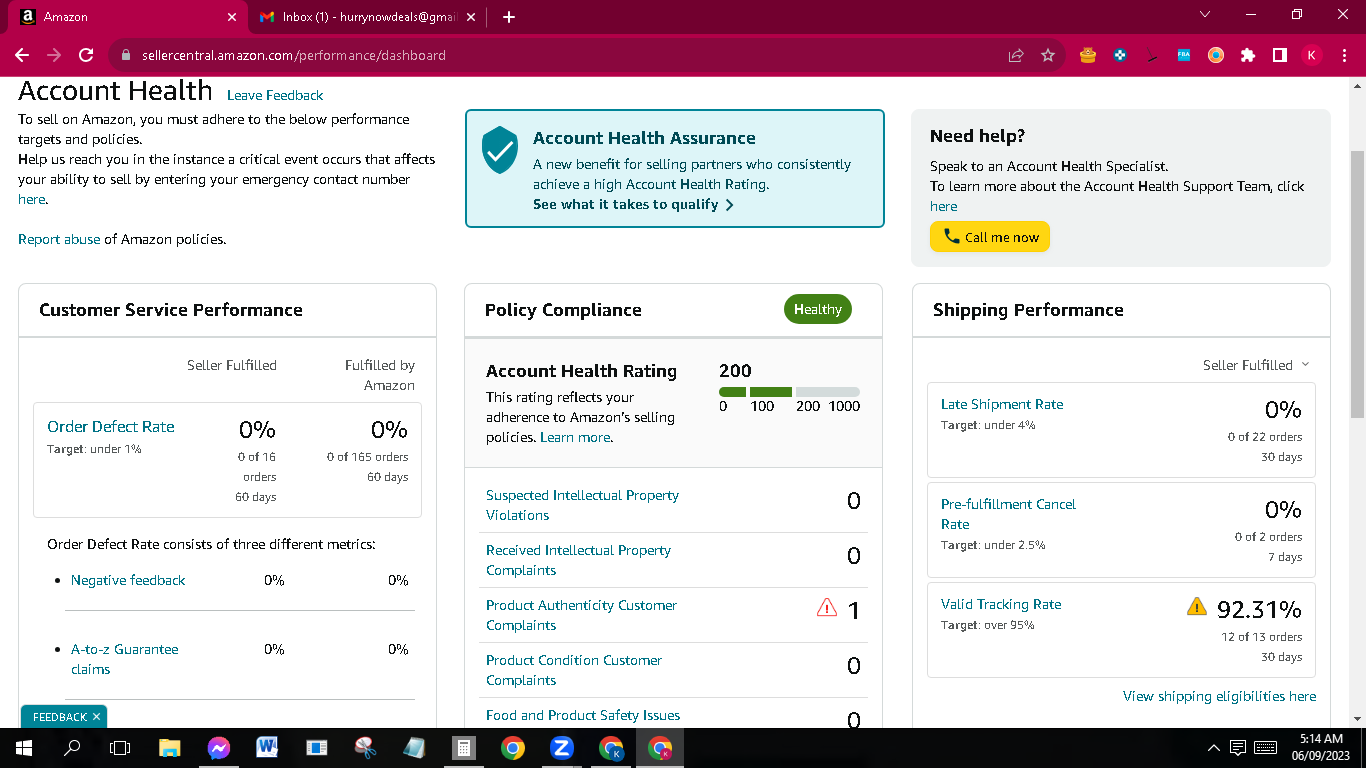Image resolution: width=1366 pixels, height=768 pixels.
Task: Go back to the previous page
Action: coord(22,56)
